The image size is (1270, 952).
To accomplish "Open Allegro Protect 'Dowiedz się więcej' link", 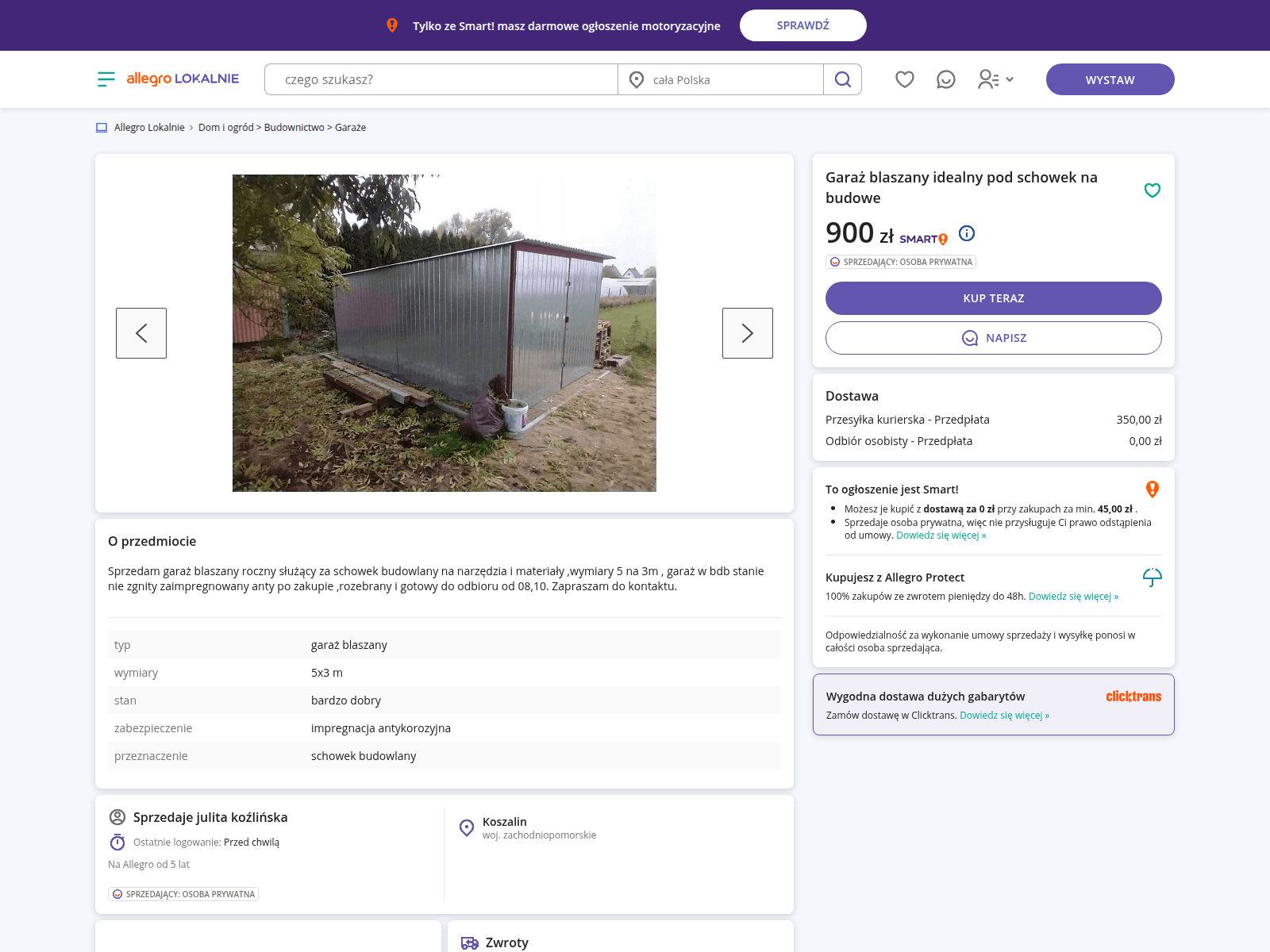I will (x=1073, y=597).
